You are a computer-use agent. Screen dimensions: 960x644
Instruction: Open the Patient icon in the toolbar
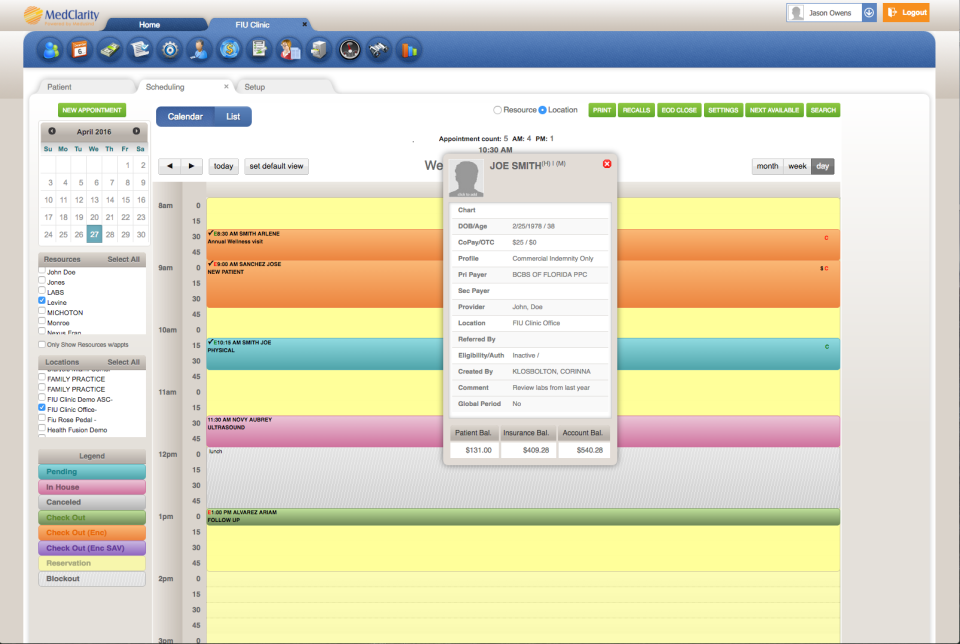click(50, 48)
